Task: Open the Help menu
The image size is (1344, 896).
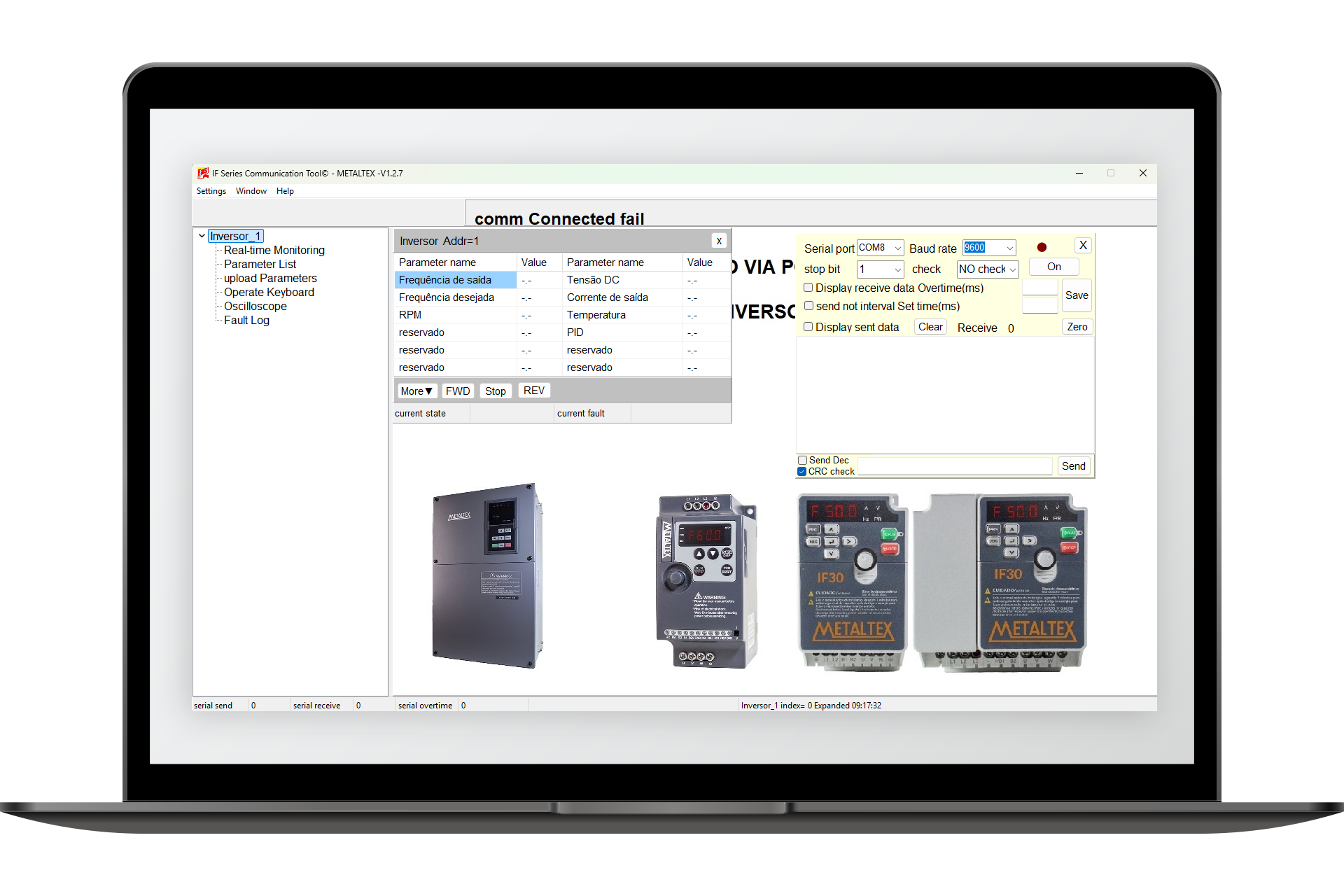Action: point(285,191)
